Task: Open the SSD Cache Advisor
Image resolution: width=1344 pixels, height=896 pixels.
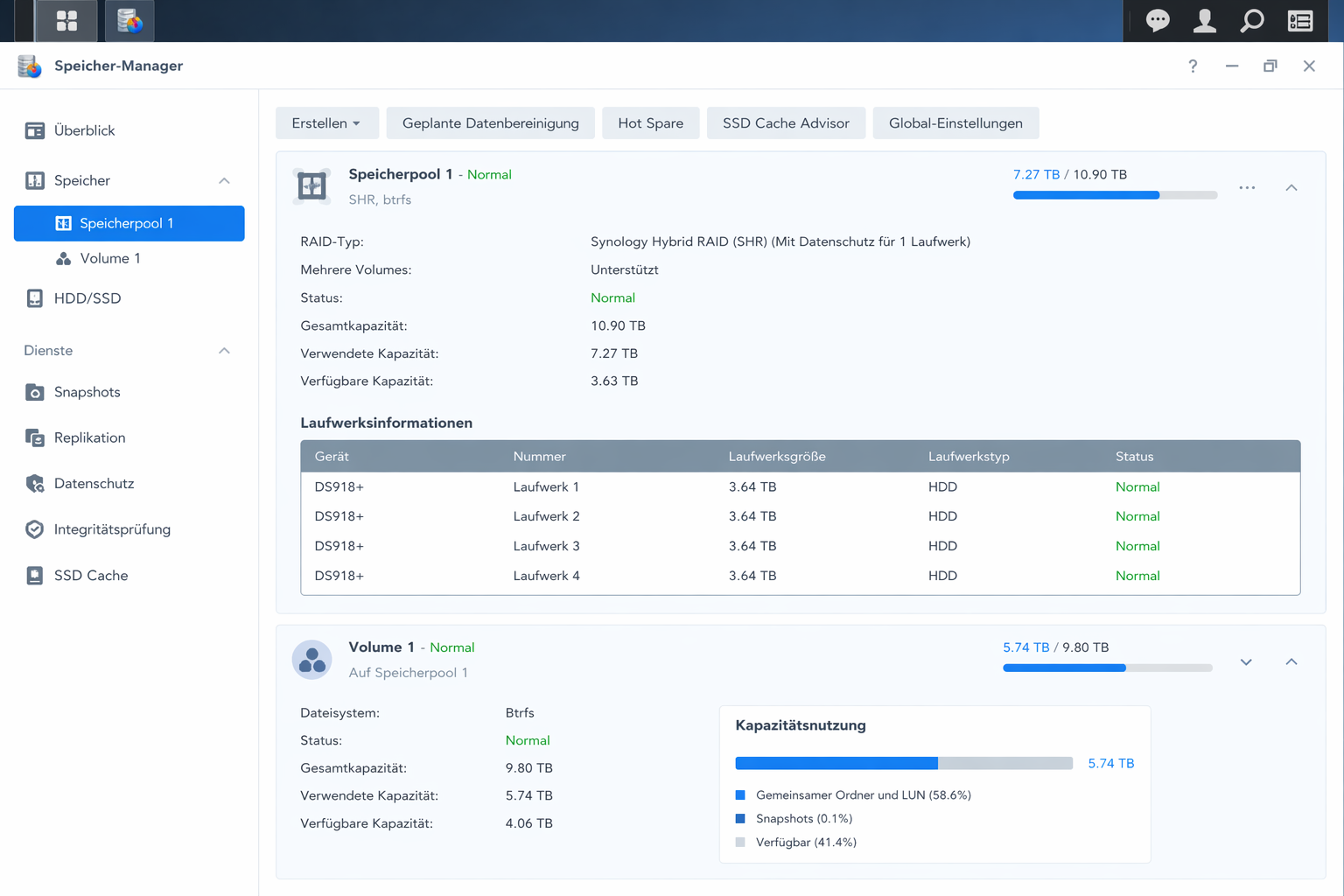Action: coord(785,123)
